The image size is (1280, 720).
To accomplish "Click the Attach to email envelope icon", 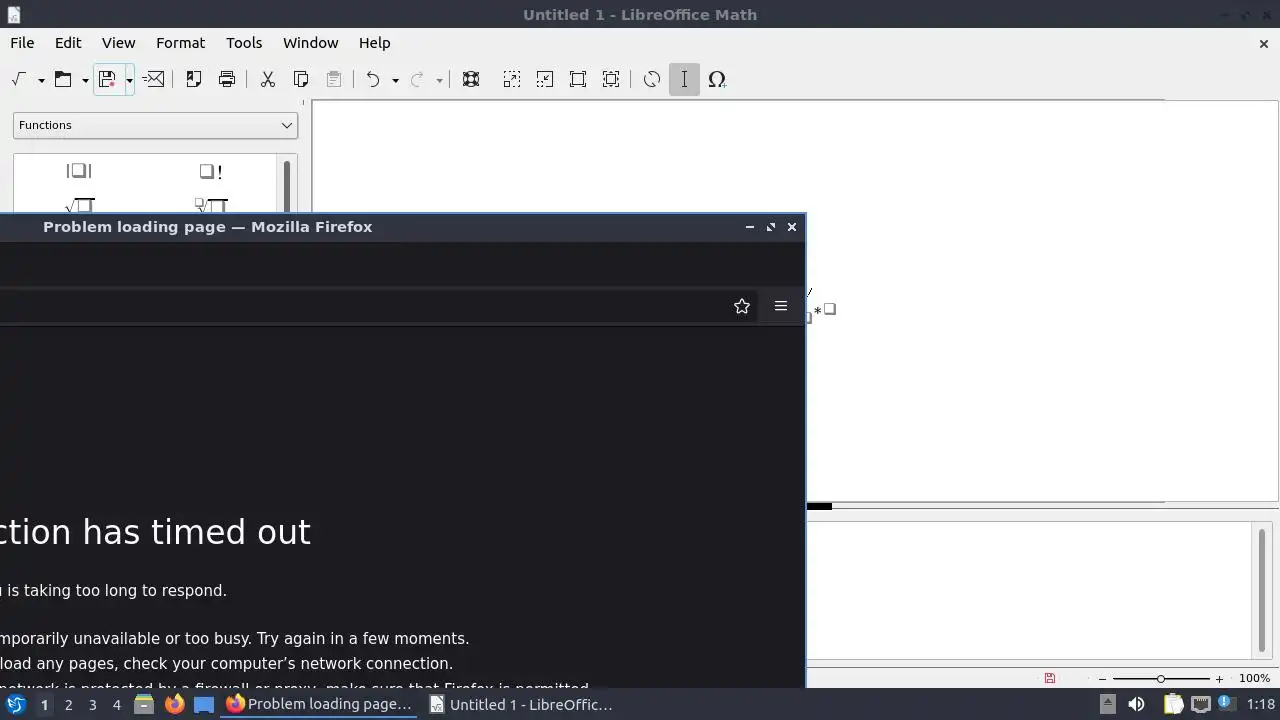I will [153, 79].
